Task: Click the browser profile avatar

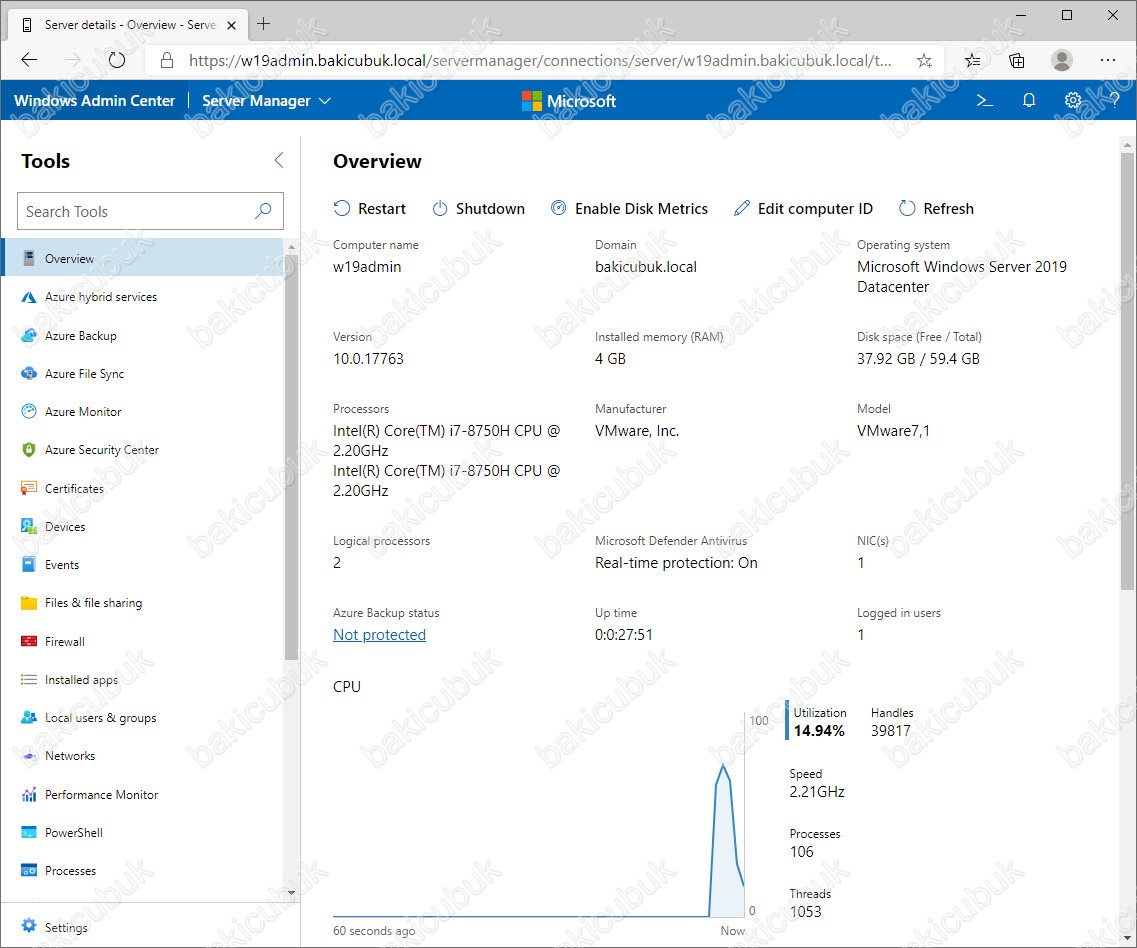Action: [x=1062, y=60]
